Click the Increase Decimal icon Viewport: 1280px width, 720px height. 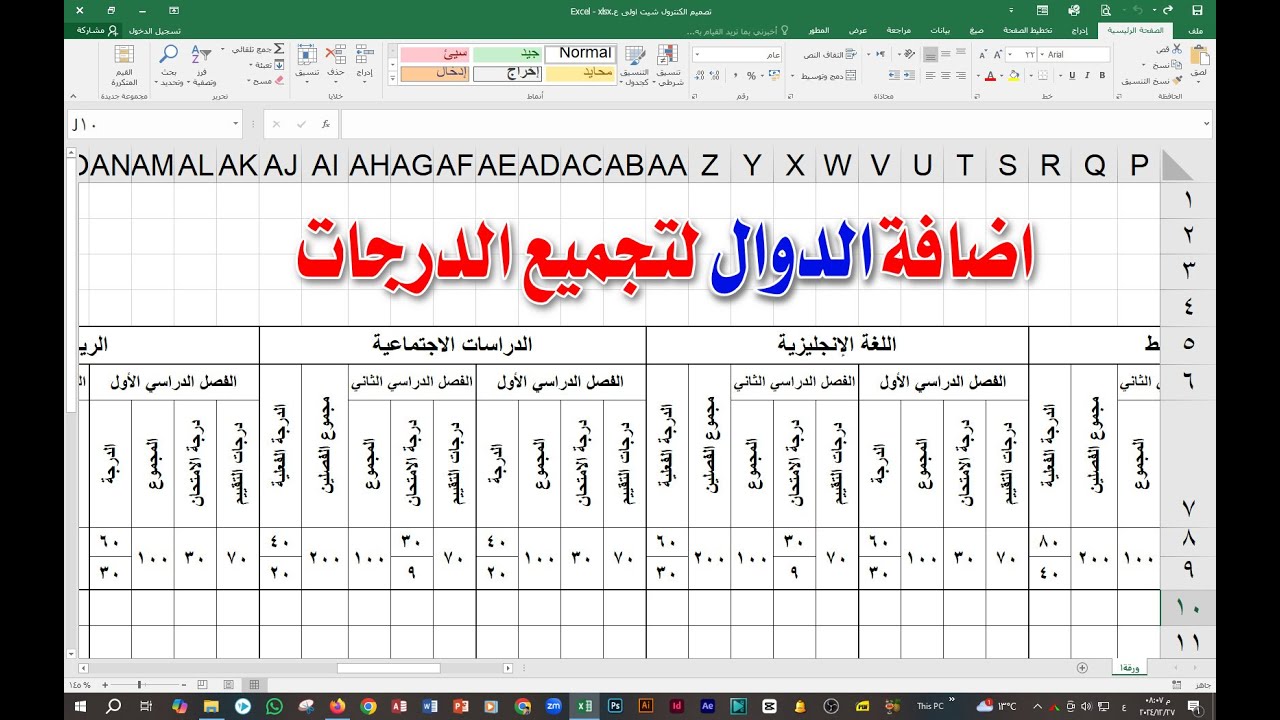715,76
